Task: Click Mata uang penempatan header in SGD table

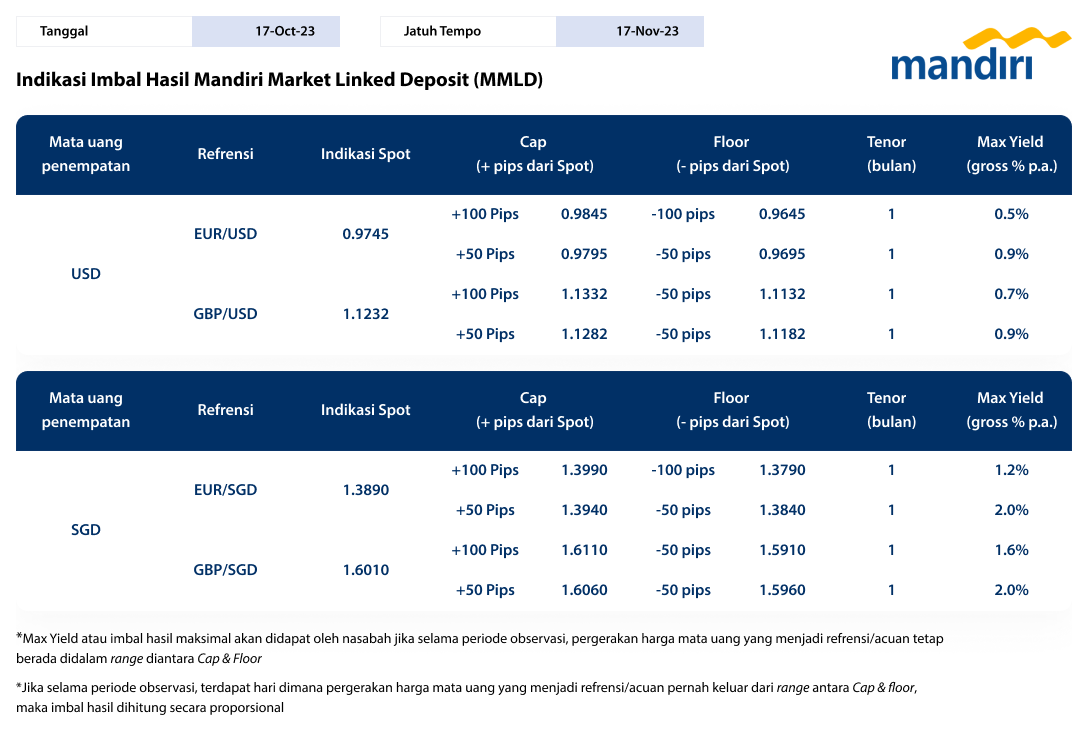Action: click(x=85, y=410)
